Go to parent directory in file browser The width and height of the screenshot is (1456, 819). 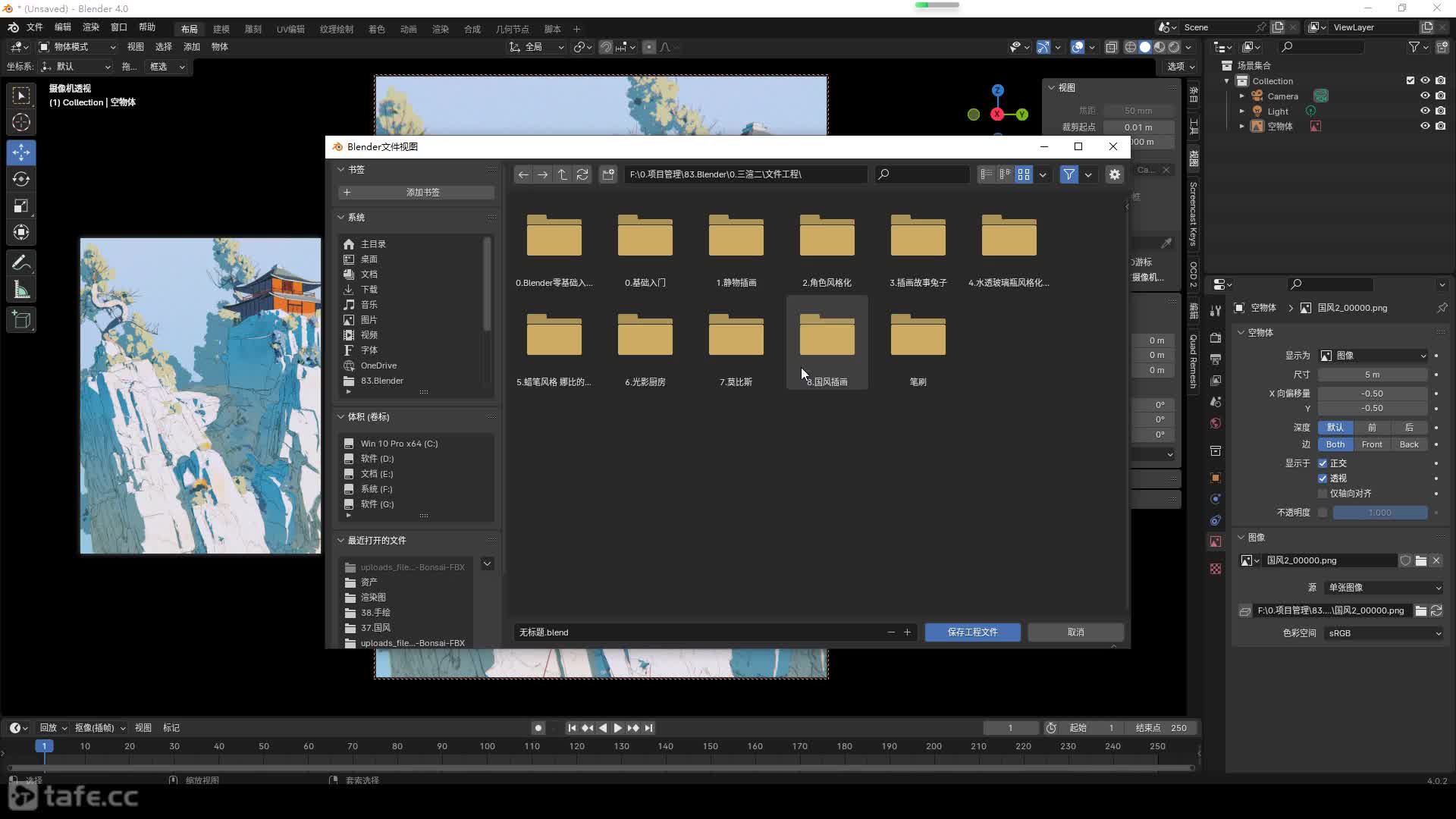coord(563,174)
